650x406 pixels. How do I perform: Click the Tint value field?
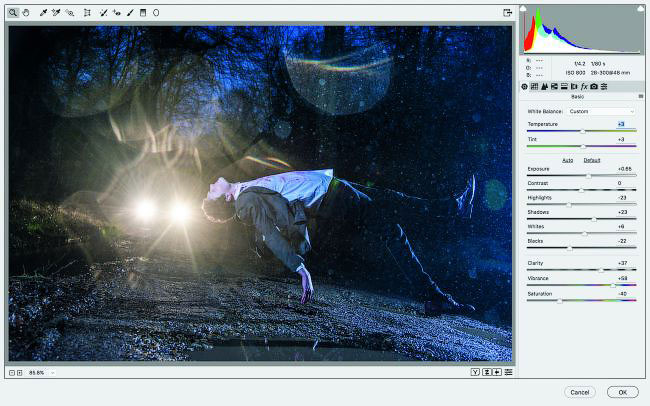click(x=625, y=139)
